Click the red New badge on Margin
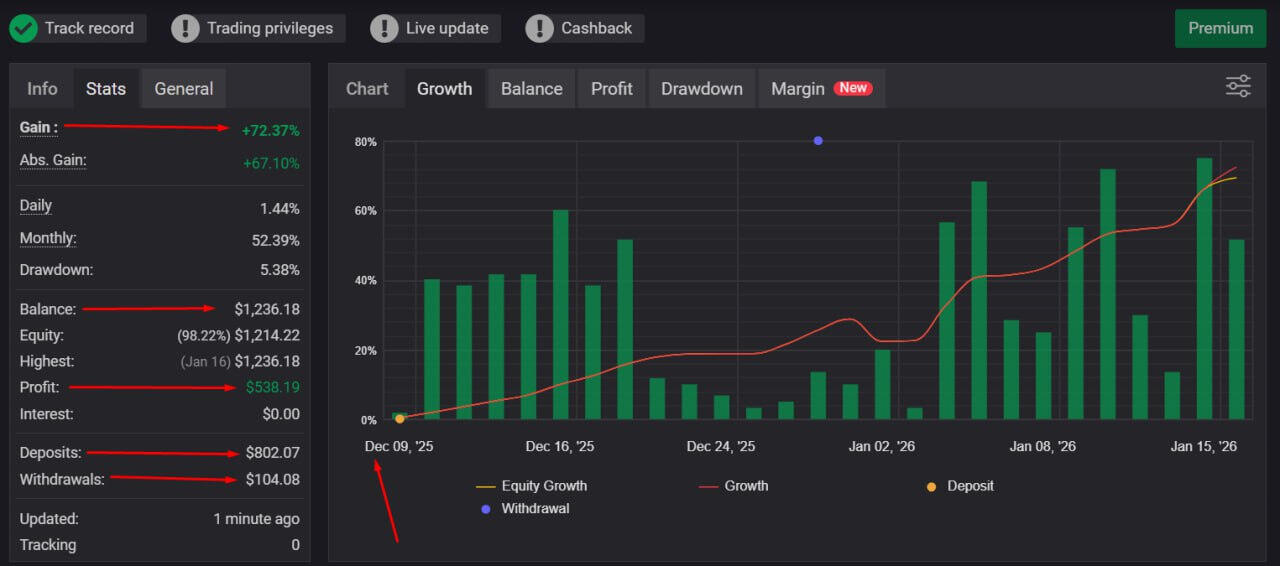Screen dimensions: 1280x566 pos(853,88)
